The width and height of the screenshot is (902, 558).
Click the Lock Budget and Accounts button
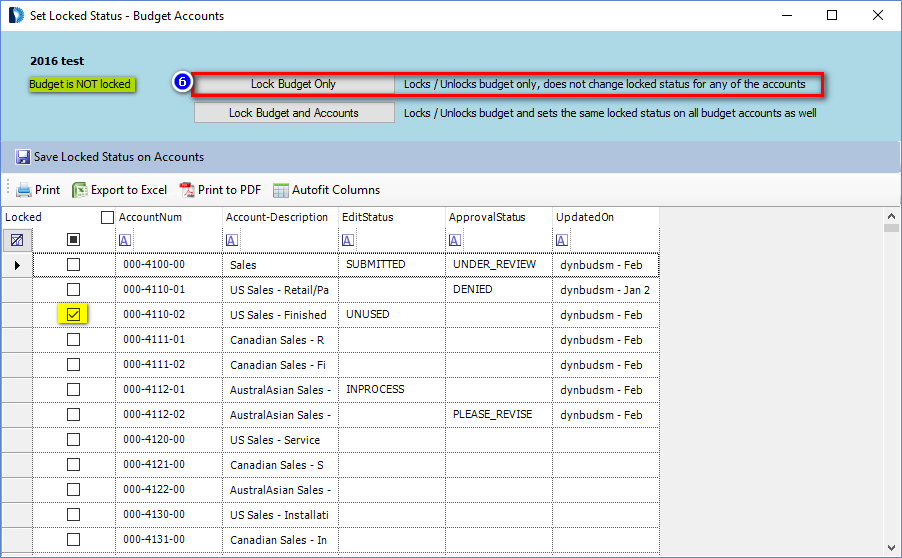click(x=294, y=113)
